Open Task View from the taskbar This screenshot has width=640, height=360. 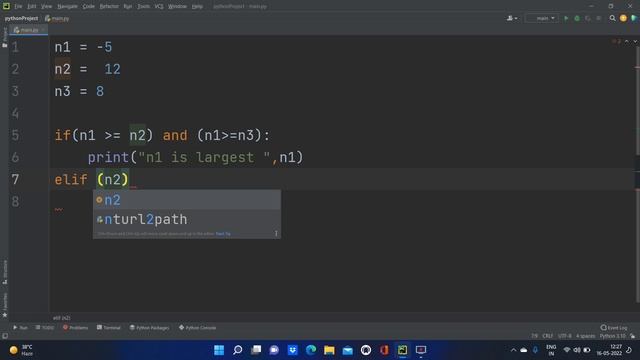click(x=256, y=350)
